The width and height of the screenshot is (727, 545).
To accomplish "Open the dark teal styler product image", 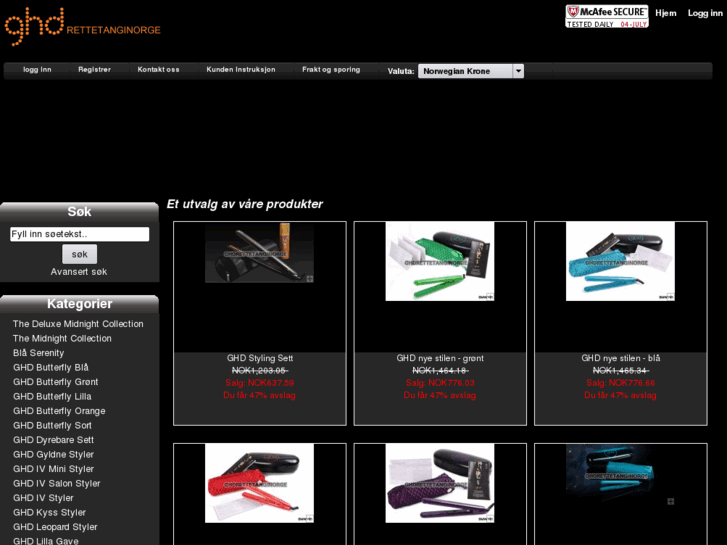I will point(620,475).
